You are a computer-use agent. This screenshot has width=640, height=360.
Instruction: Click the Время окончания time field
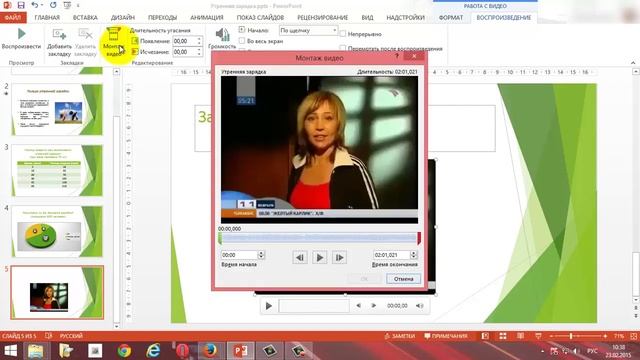(x=391, y=255)
